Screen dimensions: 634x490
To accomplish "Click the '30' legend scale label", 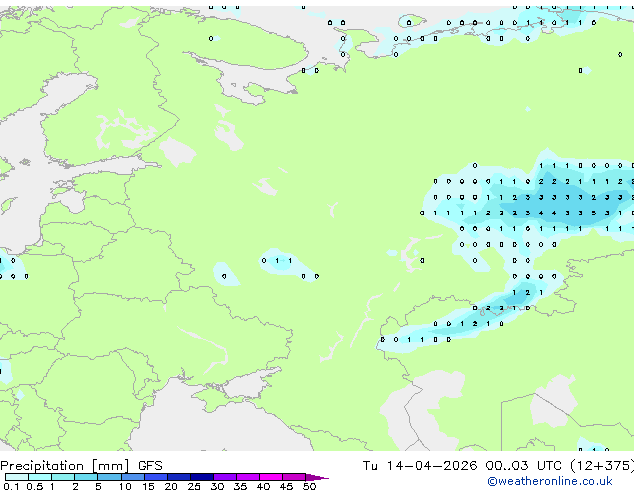I will tap(217, 486).
